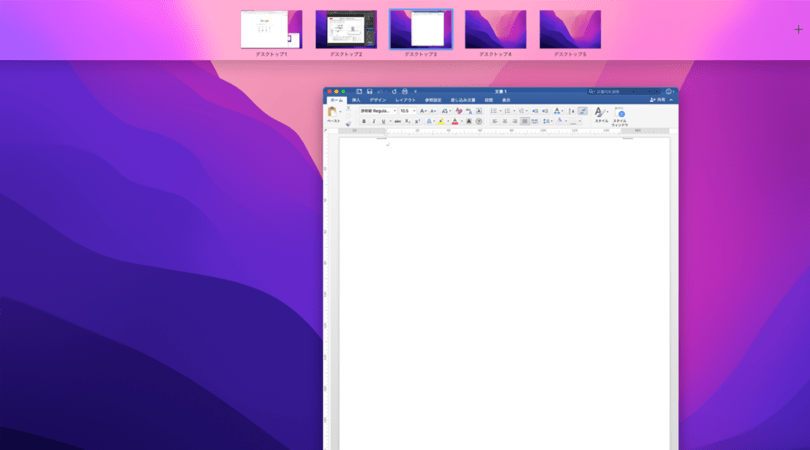Click the enclosed circle character icon
Viewport: 810px width, 450px height.
tap(479, 121)
